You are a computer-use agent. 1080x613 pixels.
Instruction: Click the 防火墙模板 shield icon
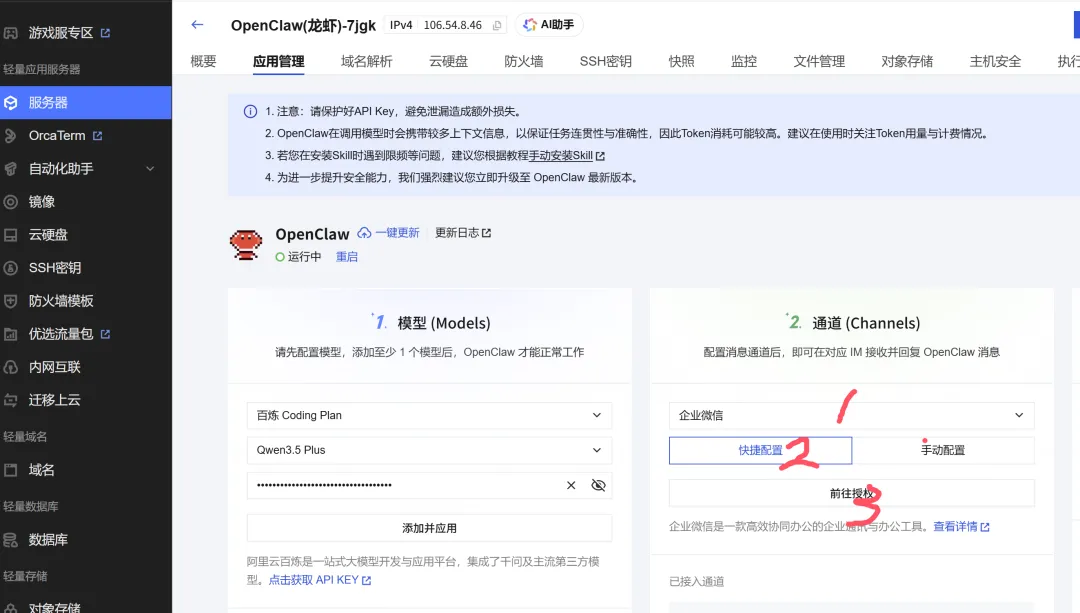pyautogui.click(x=10, y=301)
